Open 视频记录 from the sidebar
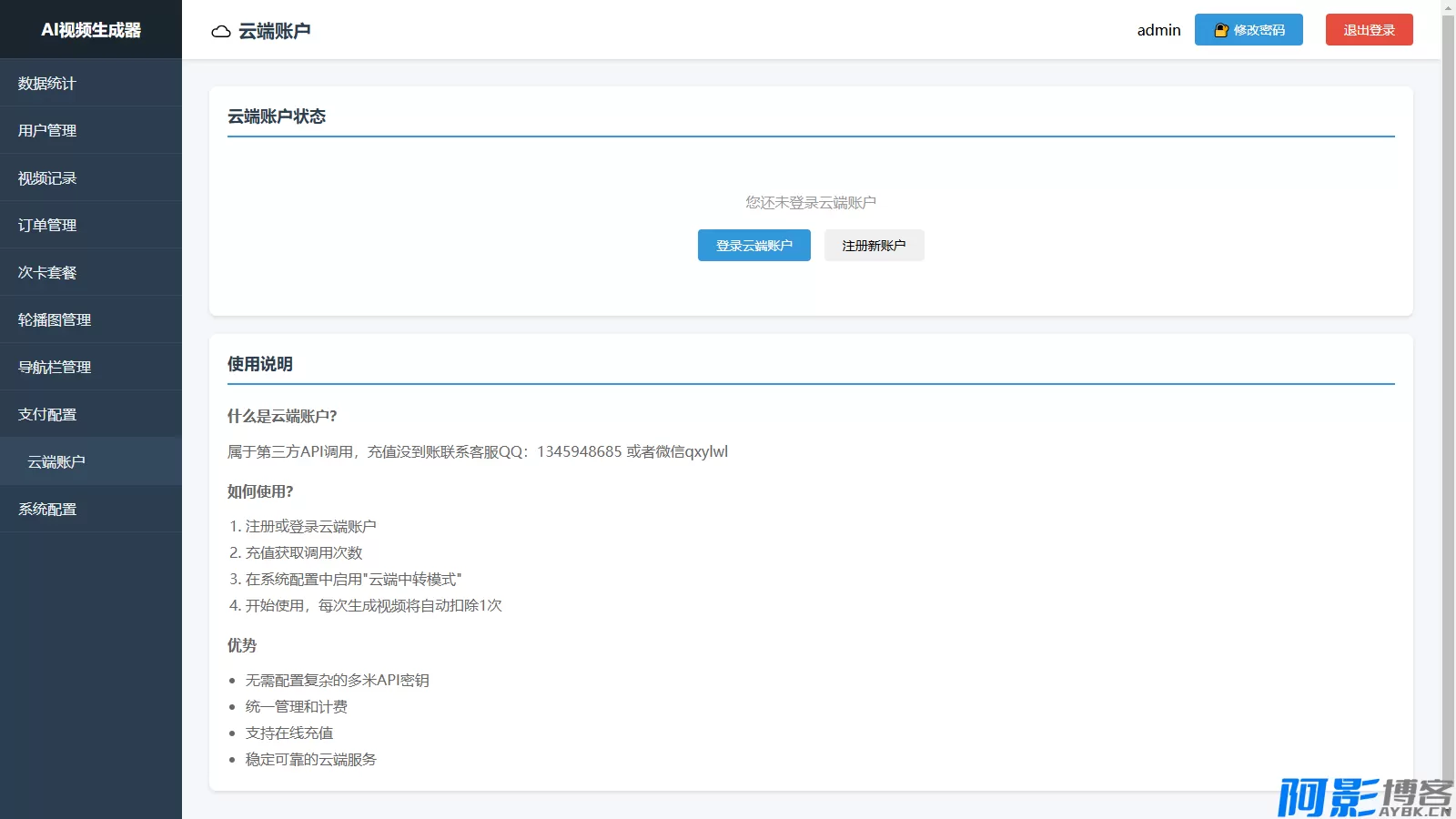 click(47, 178)
